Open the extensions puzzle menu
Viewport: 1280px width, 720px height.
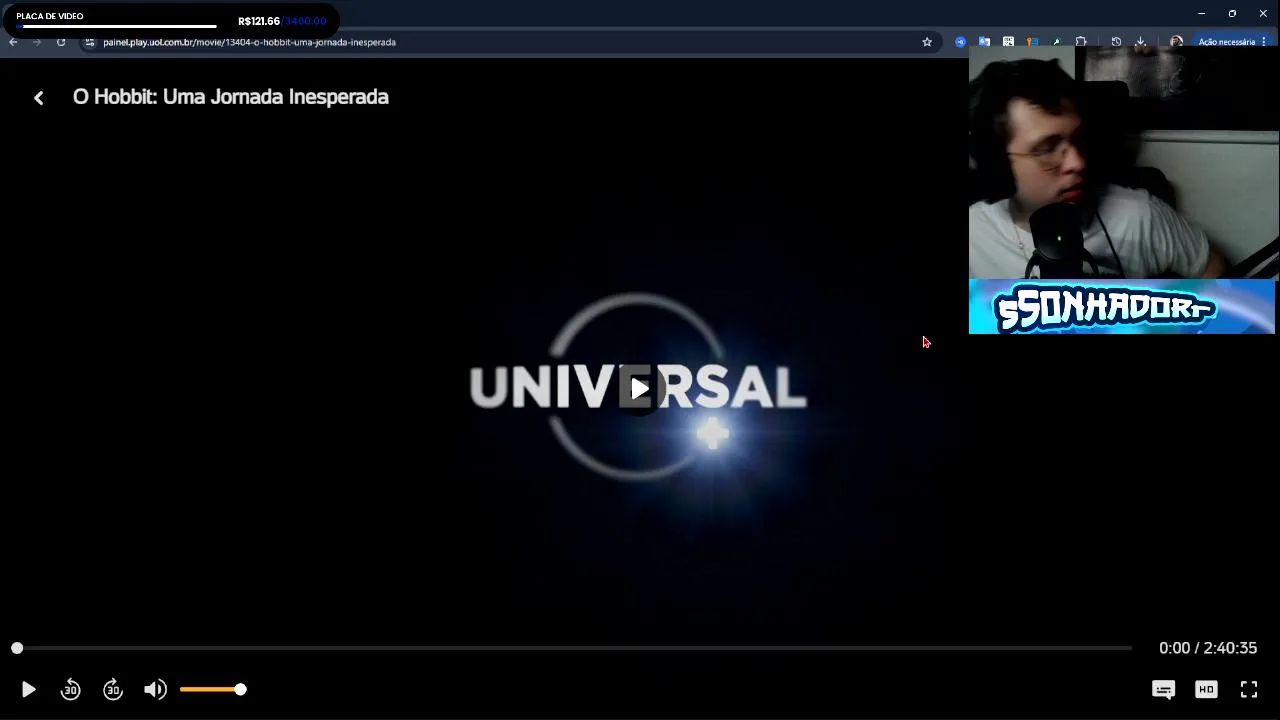click(1081, 42)
